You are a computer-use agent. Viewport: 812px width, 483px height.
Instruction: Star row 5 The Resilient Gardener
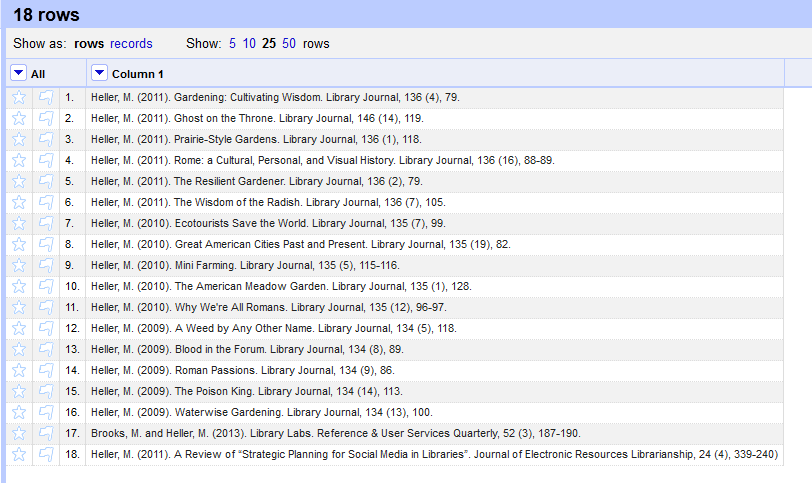pyautogui.click(x=19, y=181)
